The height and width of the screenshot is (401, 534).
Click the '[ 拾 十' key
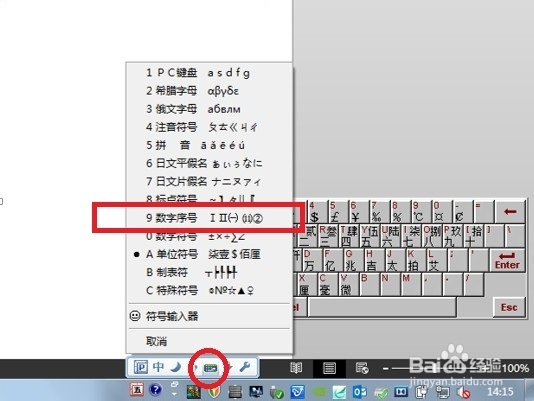474,236
